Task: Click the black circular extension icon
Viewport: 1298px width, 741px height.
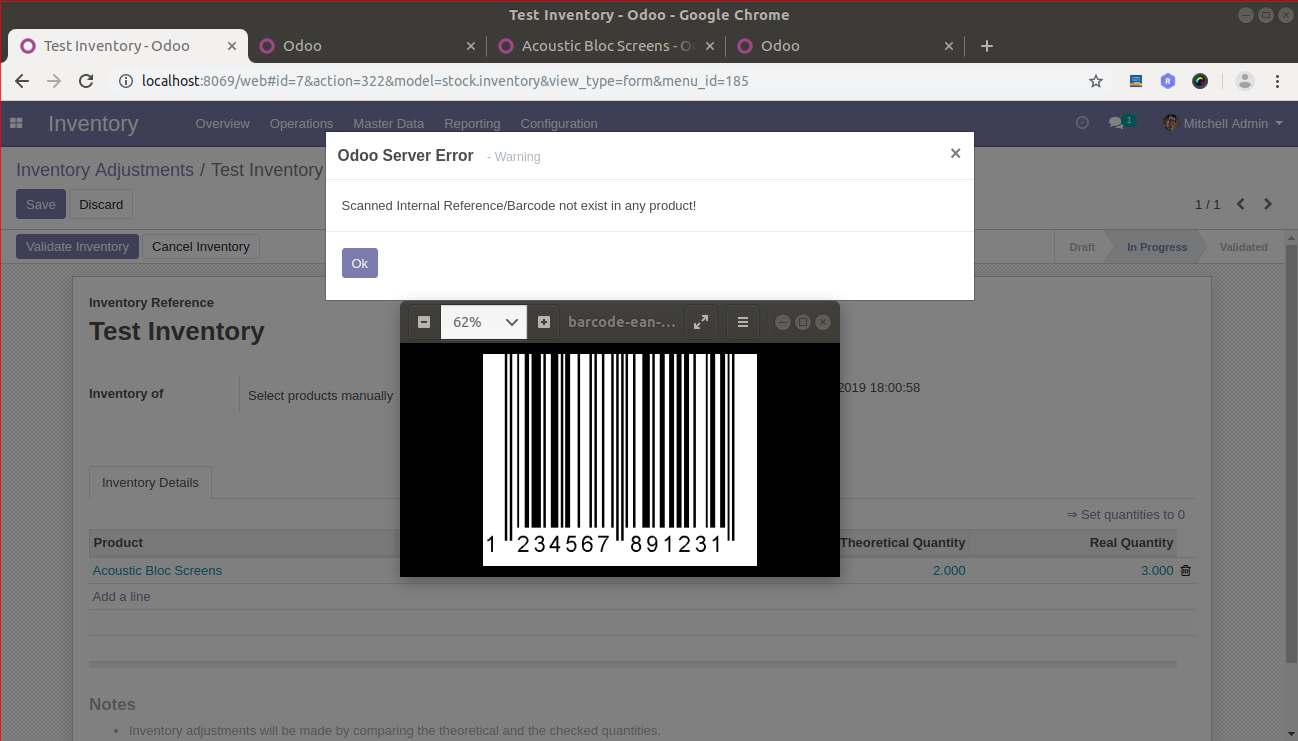Action: [1200, 81]
